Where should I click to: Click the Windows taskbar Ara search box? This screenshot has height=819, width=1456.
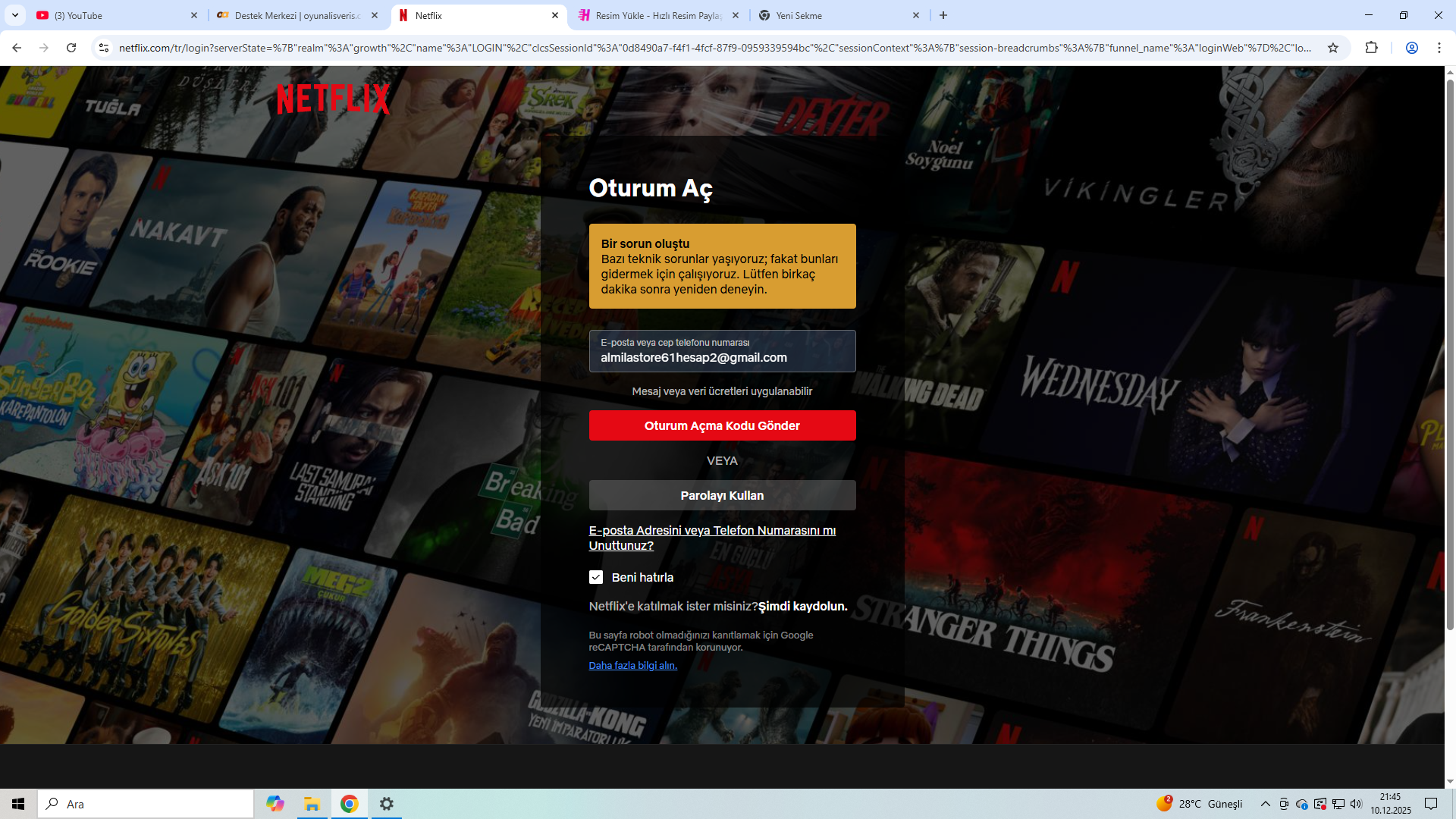(146, 804)
